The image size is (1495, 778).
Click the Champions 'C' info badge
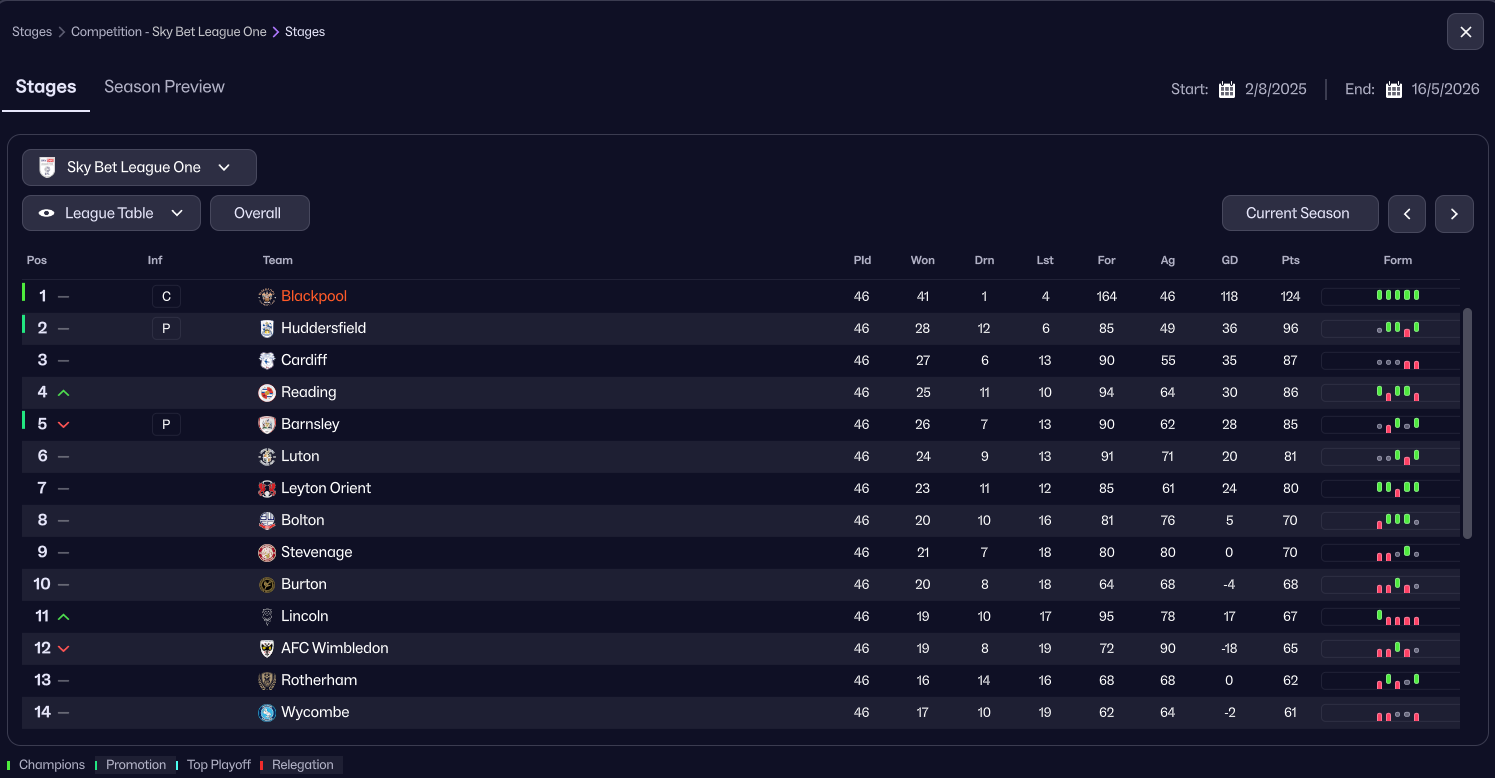pyautogui.click(x=166, y=297)
